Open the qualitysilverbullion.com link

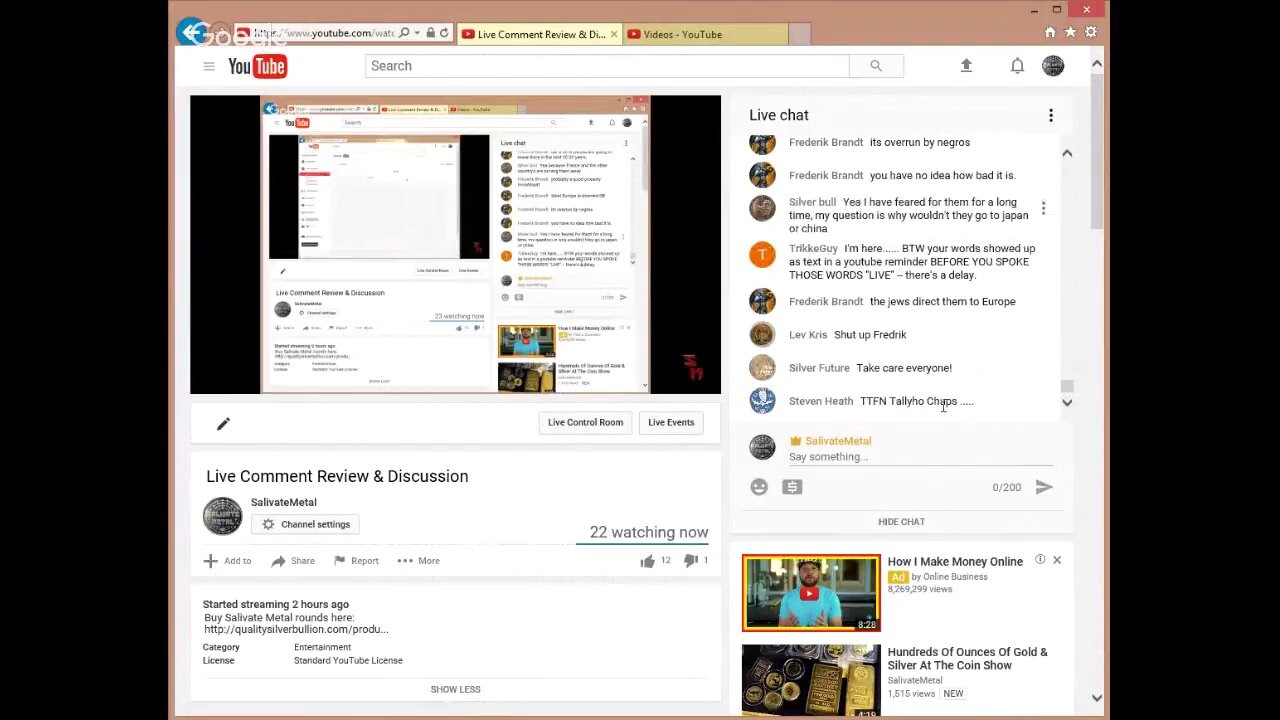[x=296, y=629]
